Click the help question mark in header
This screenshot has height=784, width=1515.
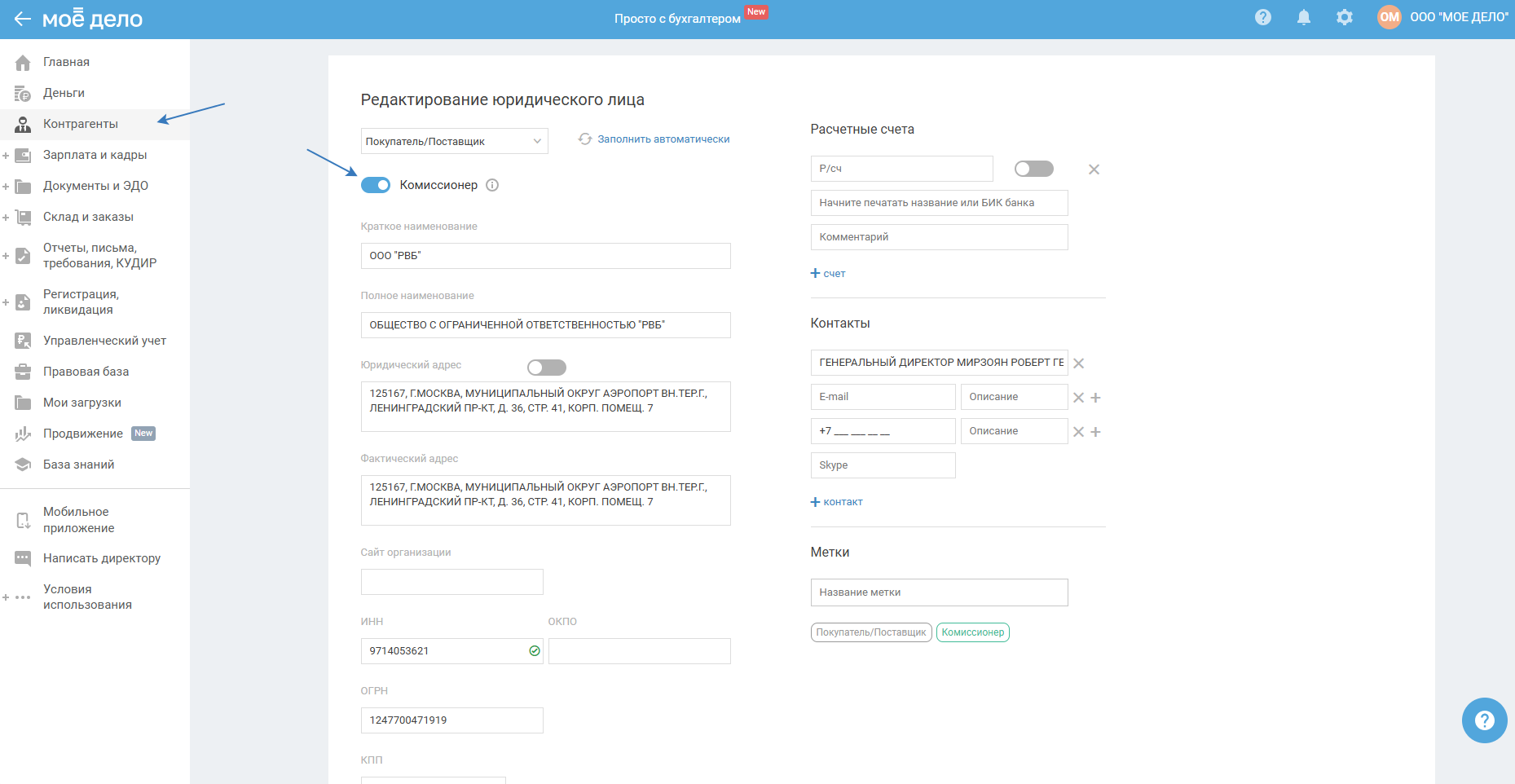point(1263,17)
